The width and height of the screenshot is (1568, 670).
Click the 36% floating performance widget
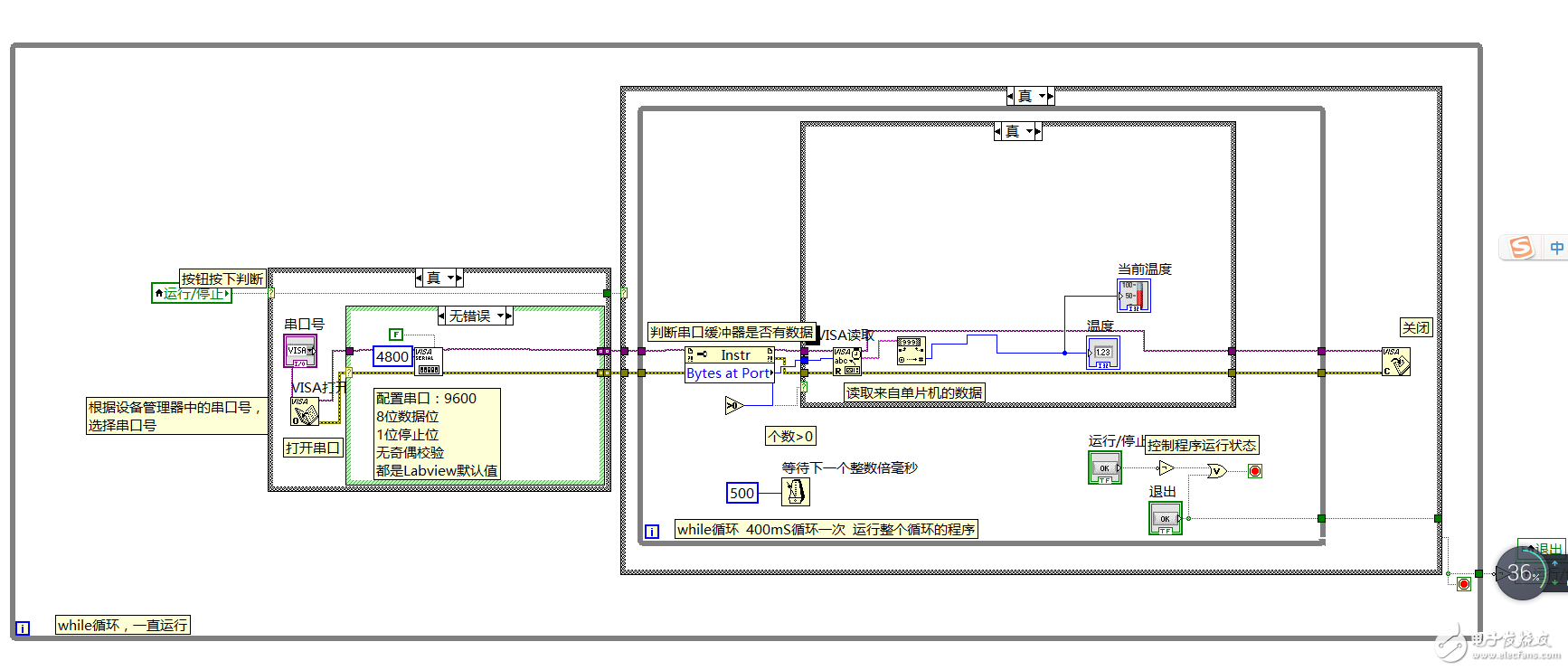(1524, 572)
